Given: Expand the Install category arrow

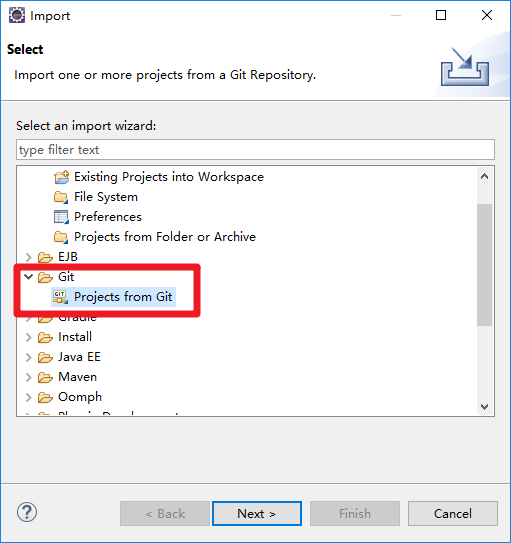Looking at the screenshot, I should pyautogui.click(x=28, y=337).
